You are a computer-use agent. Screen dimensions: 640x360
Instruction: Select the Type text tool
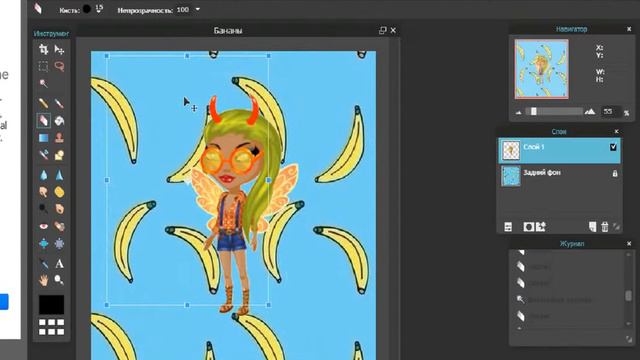(59, 264)
